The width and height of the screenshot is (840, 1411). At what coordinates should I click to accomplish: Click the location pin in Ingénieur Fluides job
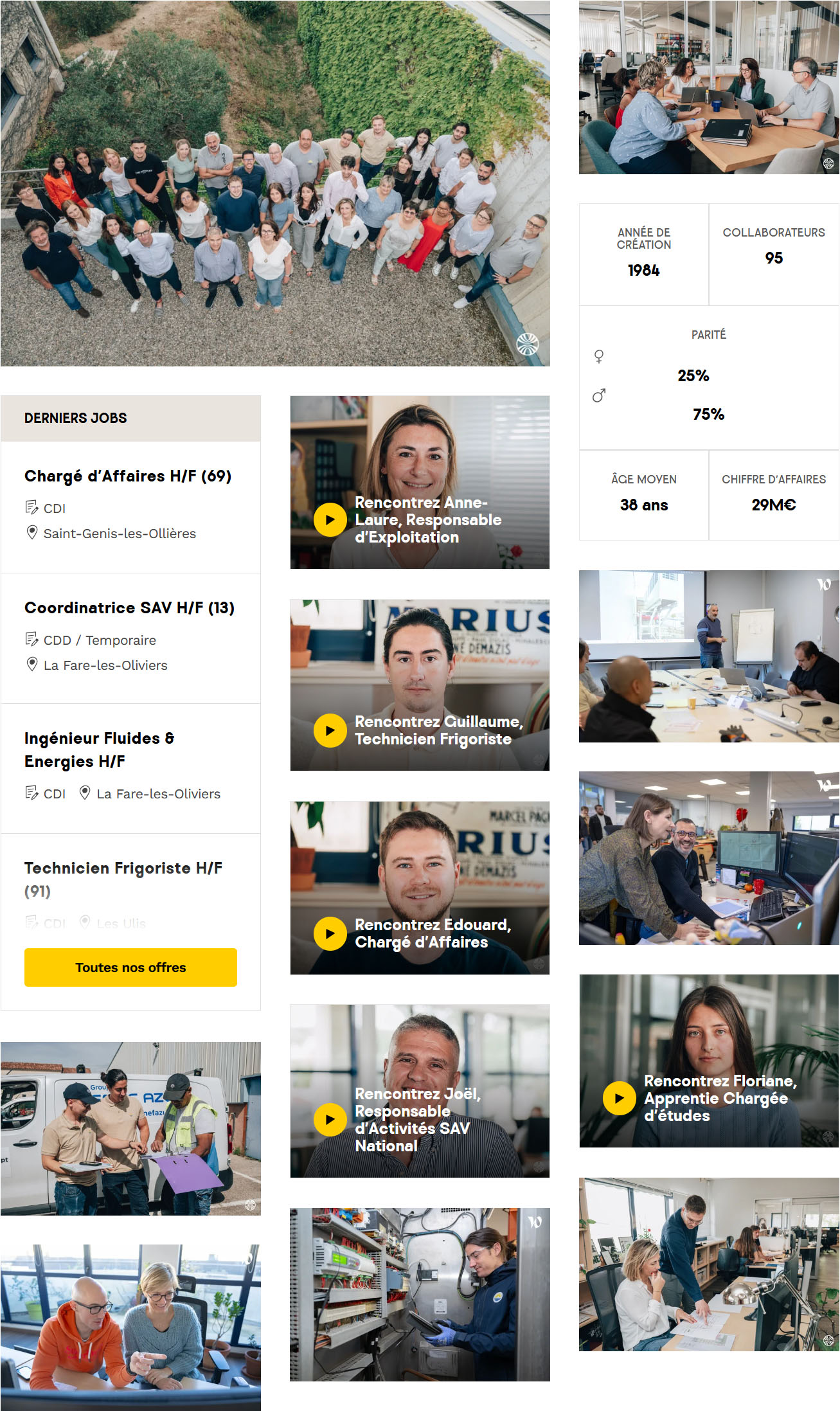pyautogui.click(x=85, y=793)
